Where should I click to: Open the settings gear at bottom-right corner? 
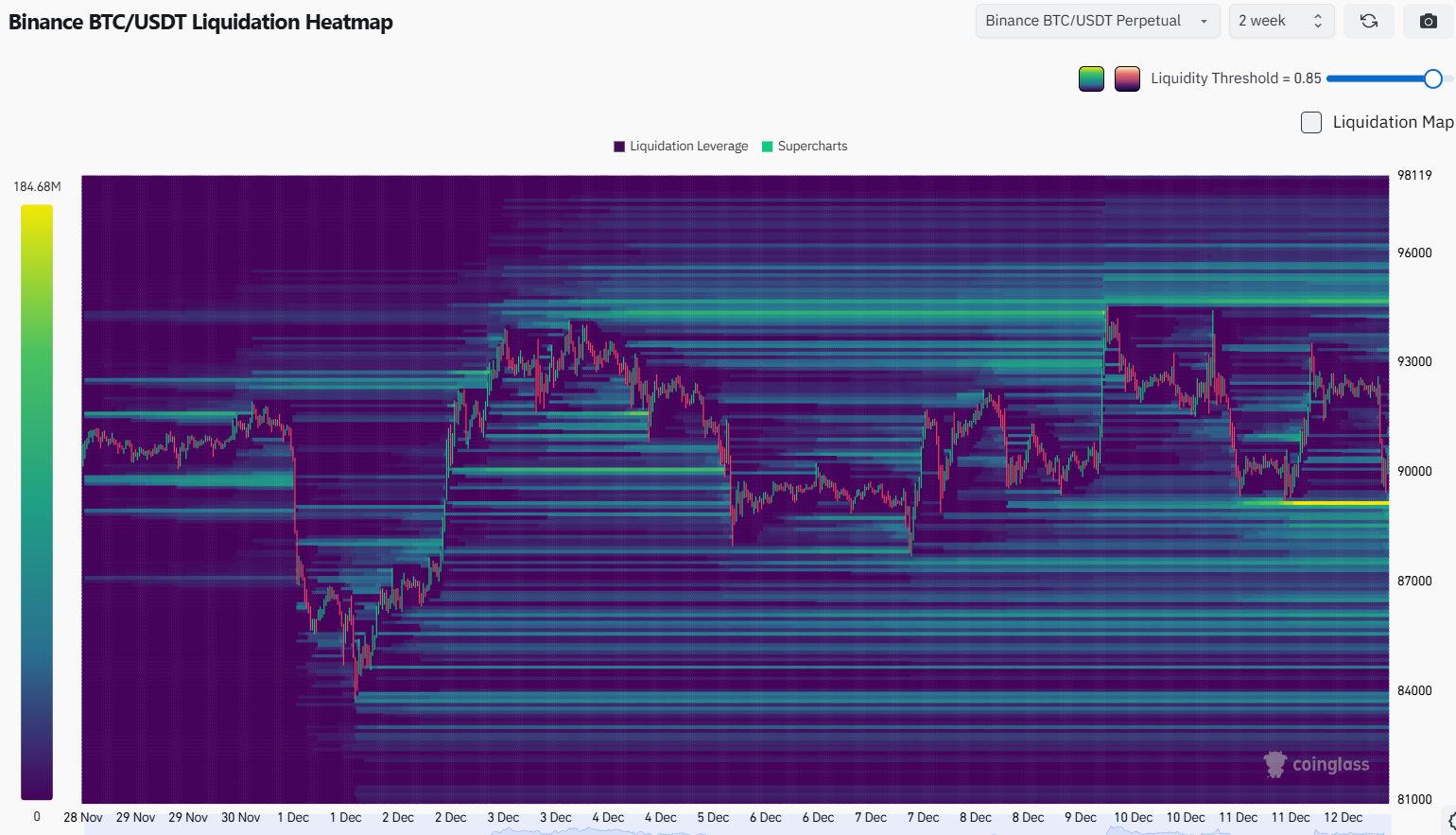click(x=1451, y=821)
